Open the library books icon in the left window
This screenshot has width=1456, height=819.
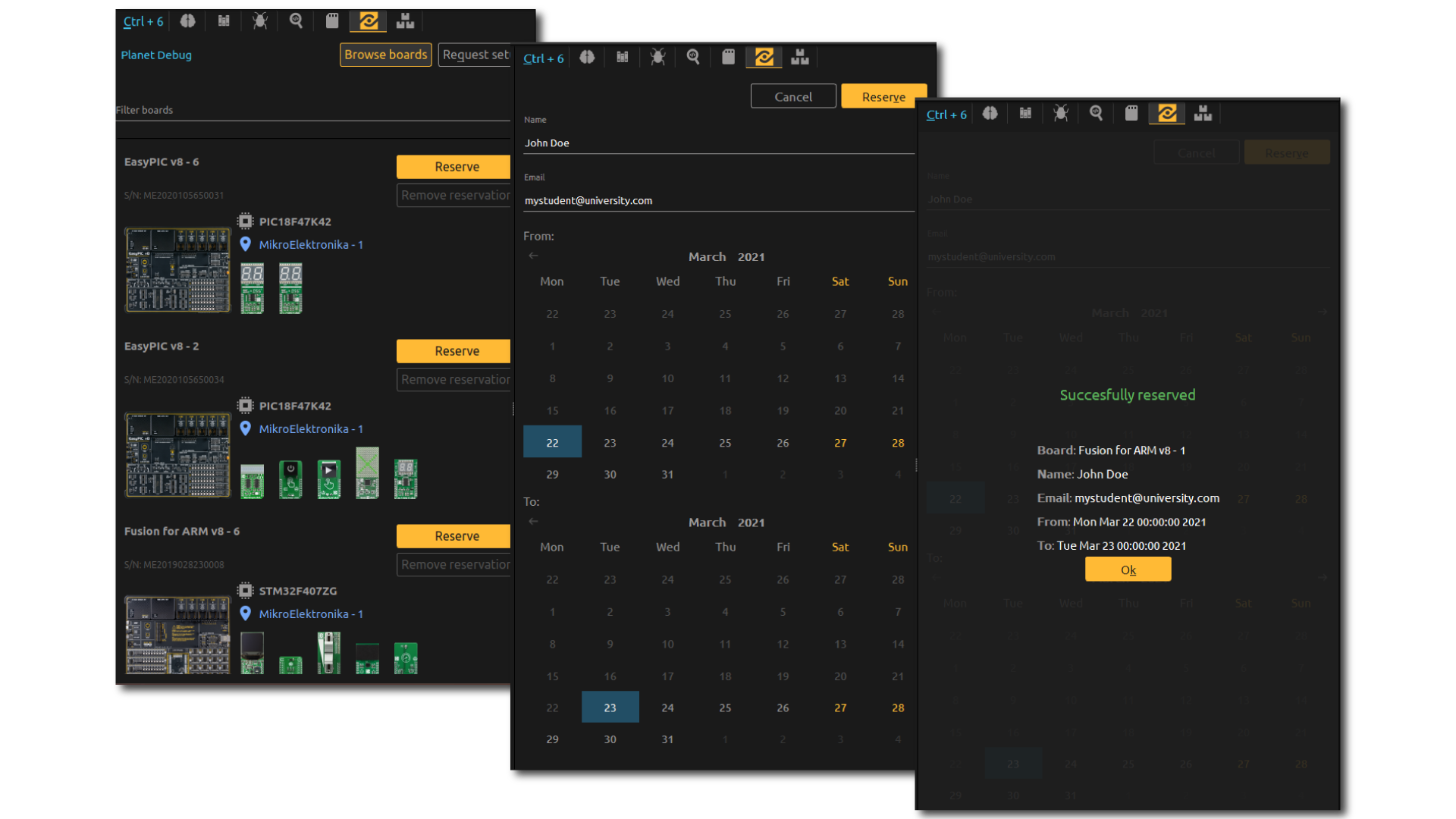coord(224,21)
